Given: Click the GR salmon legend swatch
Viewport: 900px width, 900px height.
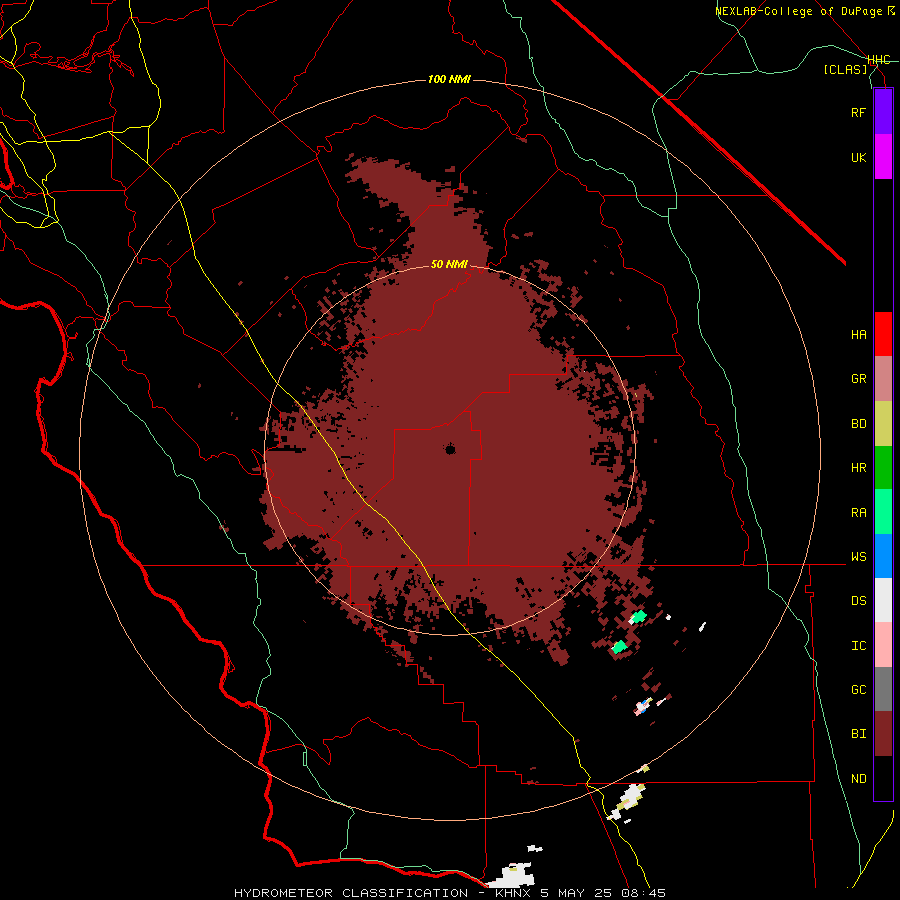Looking at the screenshot, I should click(883, 379).
